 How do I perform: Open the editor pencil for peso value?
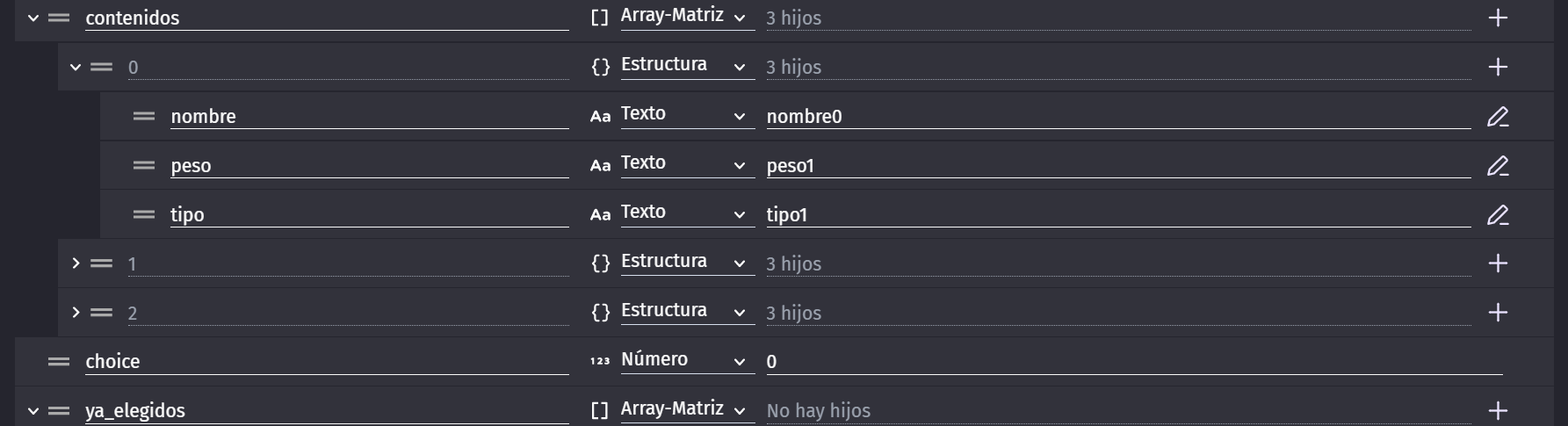click(1498, 165)
